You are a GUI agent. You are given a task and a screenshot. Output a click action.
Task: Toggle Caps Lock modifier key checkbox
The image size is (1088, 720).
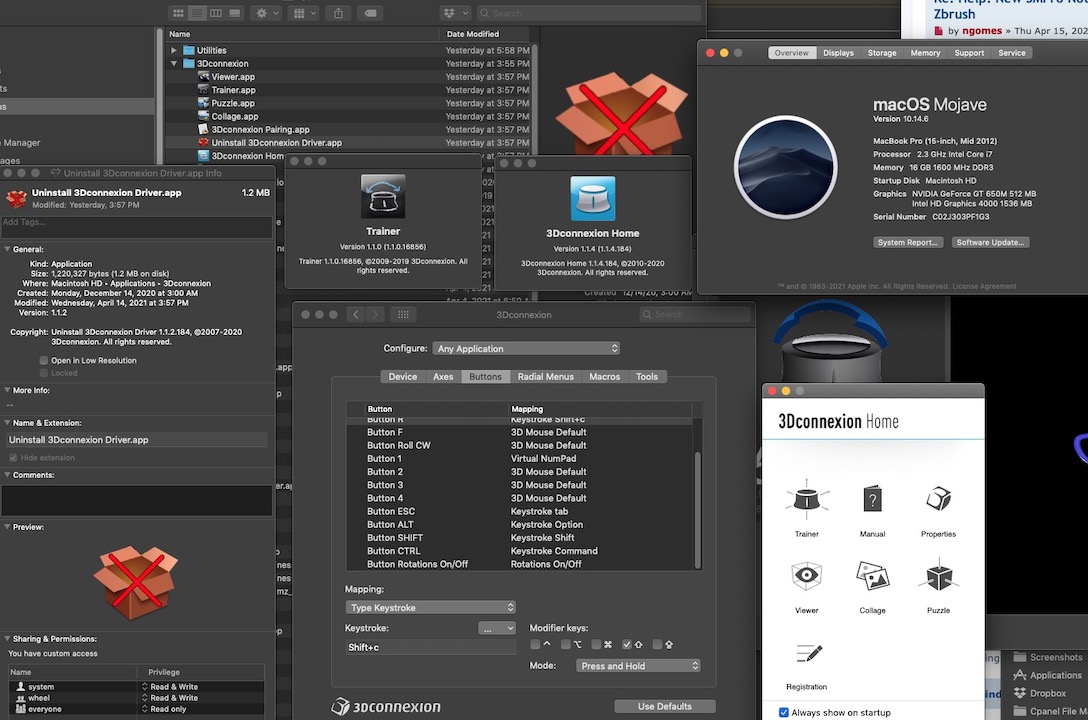657,644
